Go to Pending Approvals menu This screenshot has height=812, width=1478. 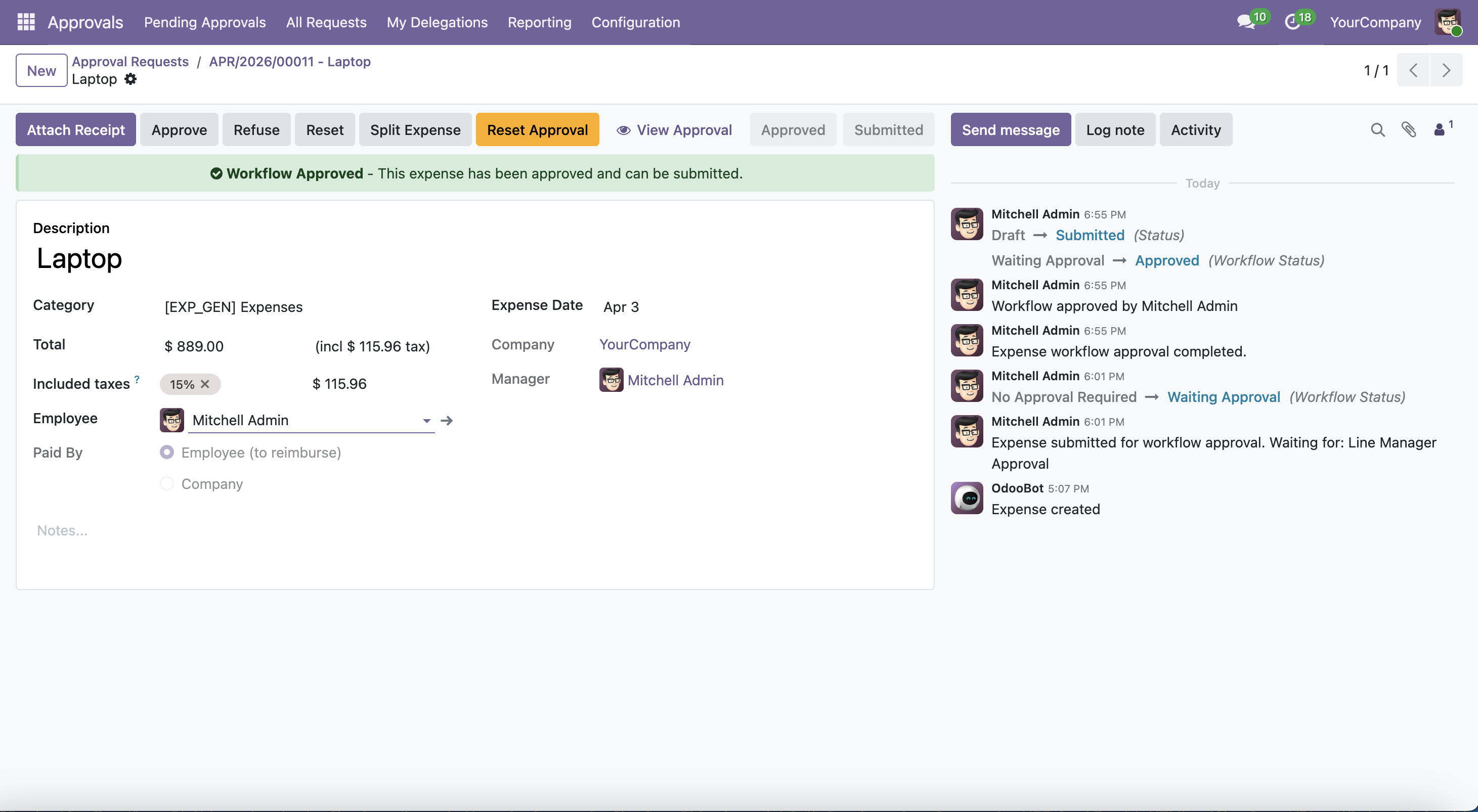[x=204, y=22]
